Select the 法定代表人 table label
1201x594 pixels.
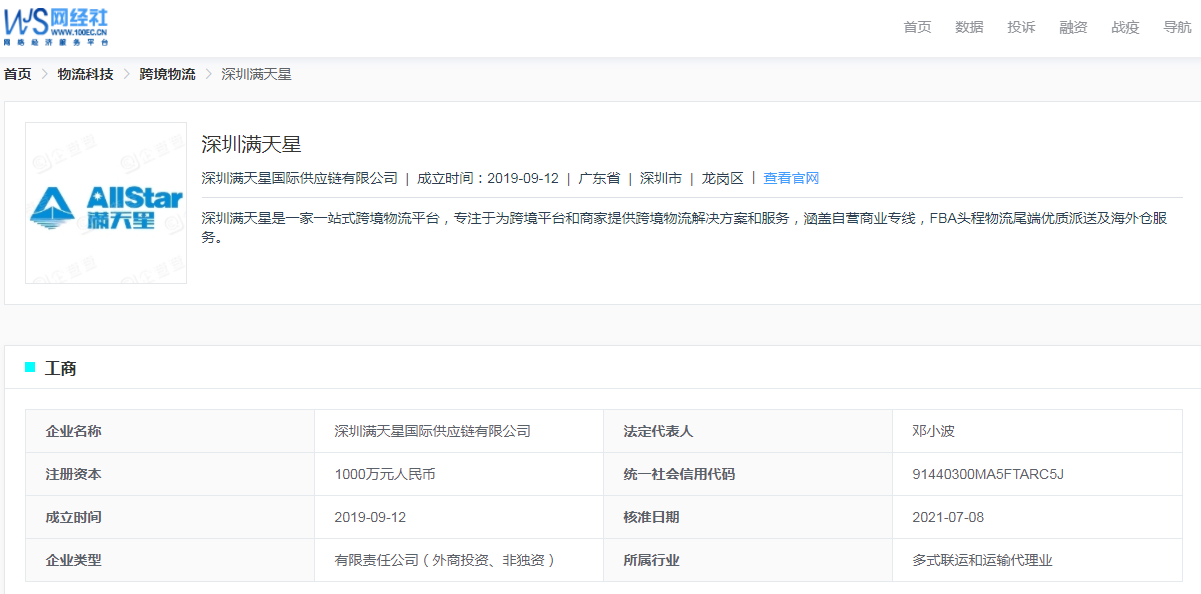[658, 431]
